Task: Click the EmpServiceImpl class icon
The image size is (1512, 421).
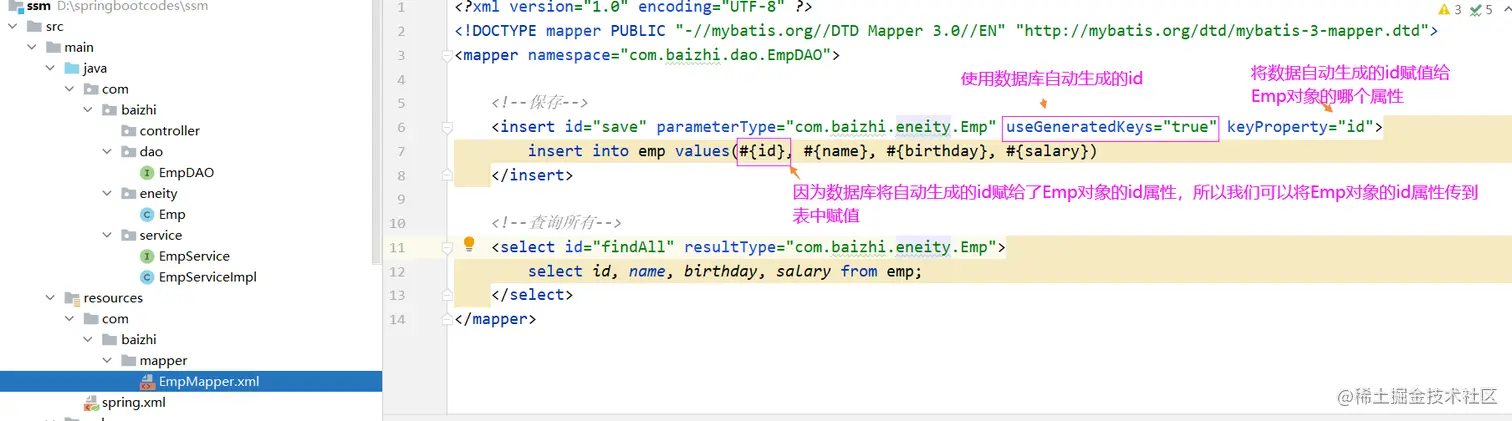Action: point(147,278)
